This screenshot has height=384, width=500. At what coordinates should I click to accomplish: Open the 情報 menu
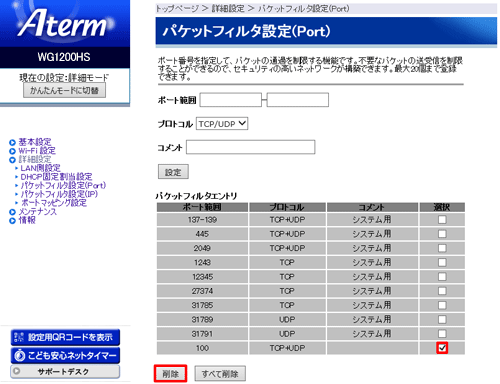27,220
